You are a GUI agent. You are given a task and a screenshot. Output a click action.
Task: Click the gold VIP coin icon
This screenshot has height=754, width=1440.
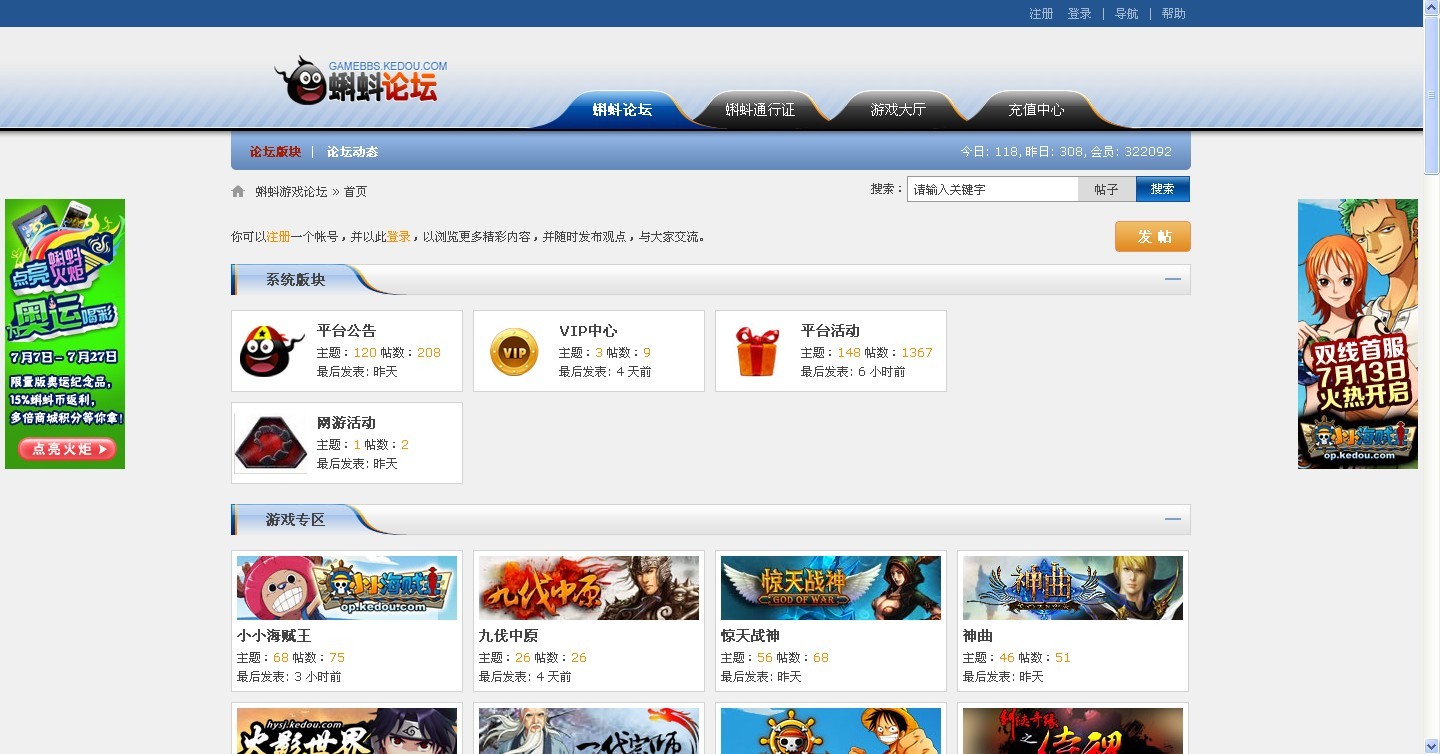[514, 352]
